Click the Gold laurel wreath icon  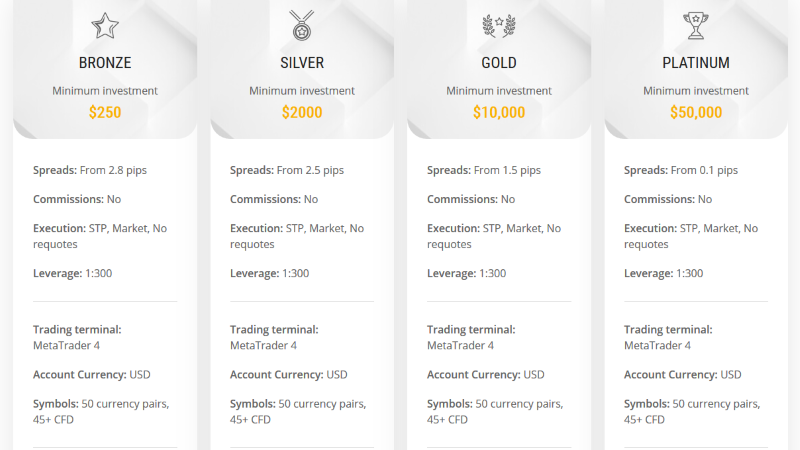coord(499,26)
